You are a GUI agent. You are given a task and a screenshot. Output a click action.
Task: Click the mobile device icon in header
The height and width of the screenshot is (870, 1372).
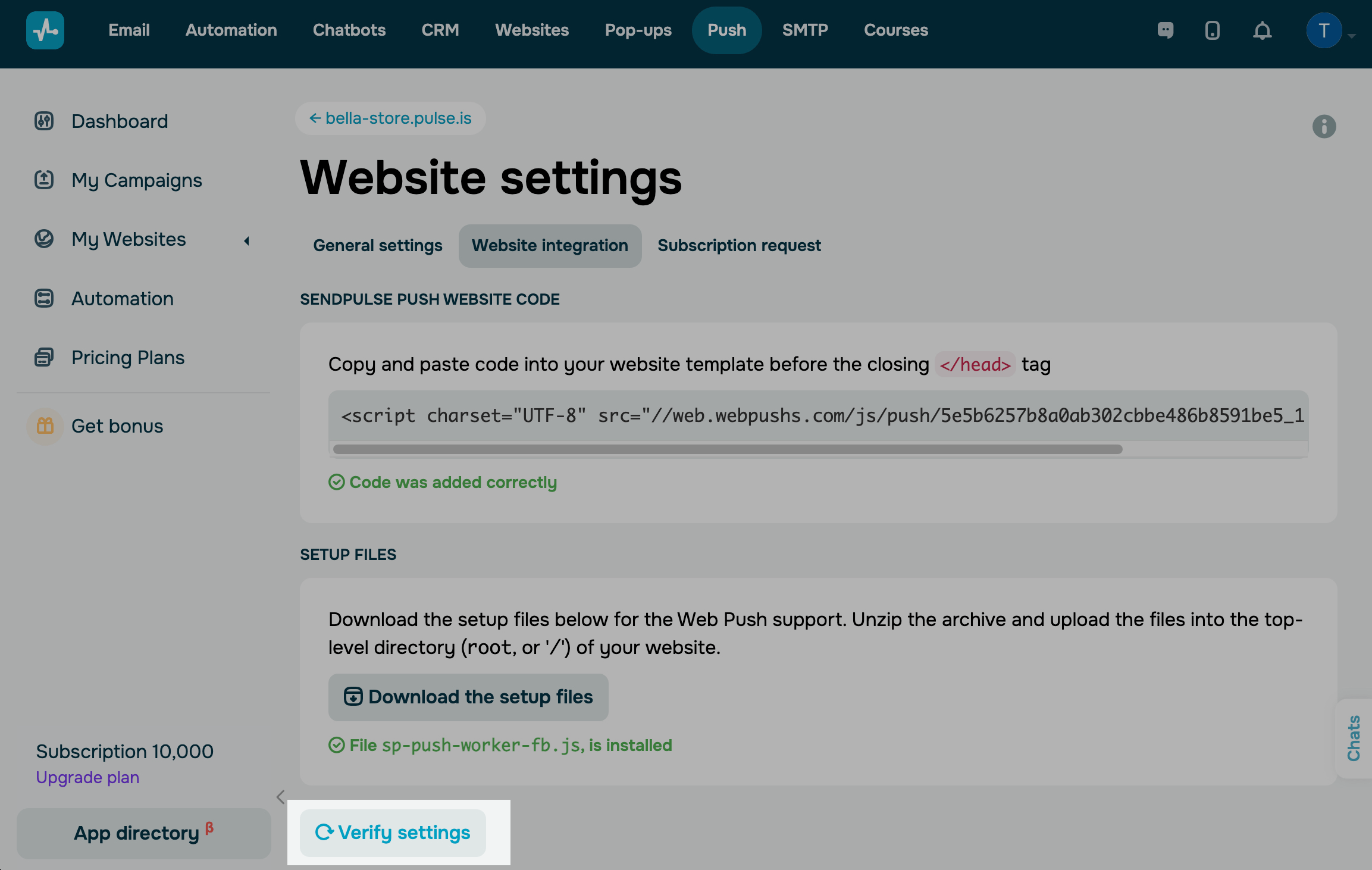pos(1212,30)
